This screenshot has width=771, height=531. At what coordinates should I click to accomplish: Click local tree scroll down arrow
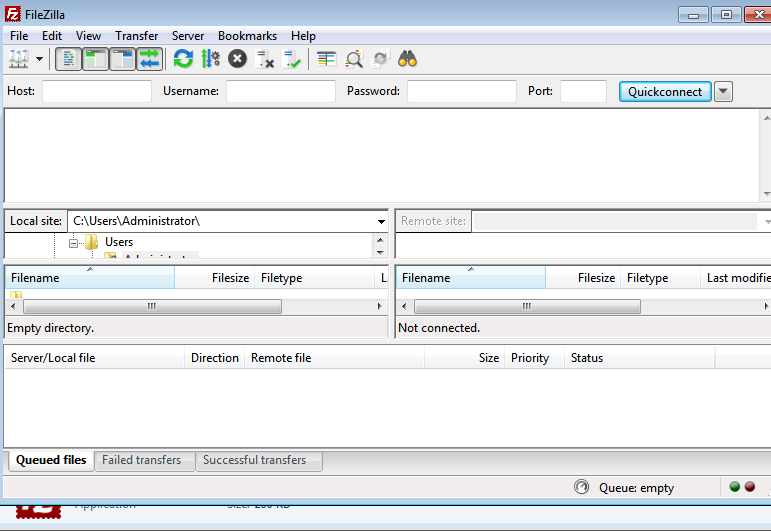380,252
